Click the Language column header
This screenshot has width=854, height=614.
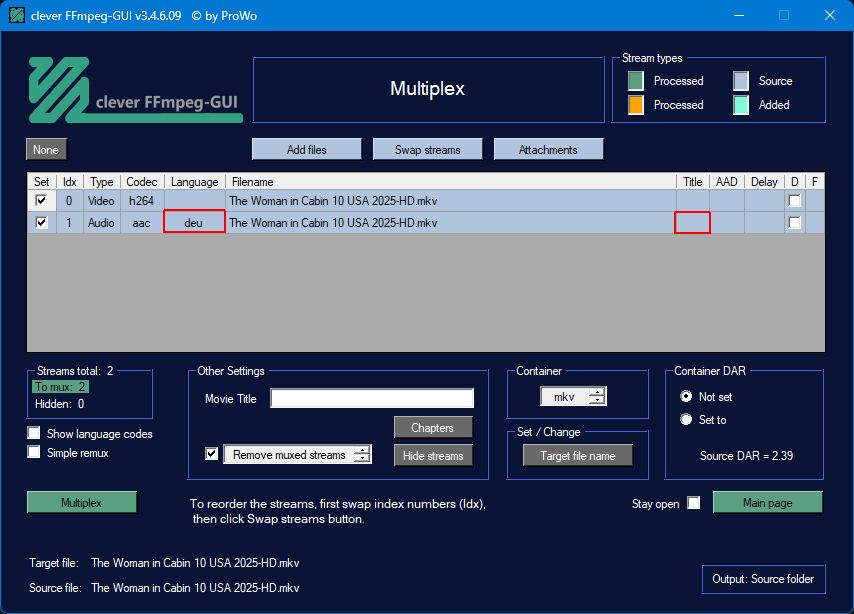click(x=194, y=181)
